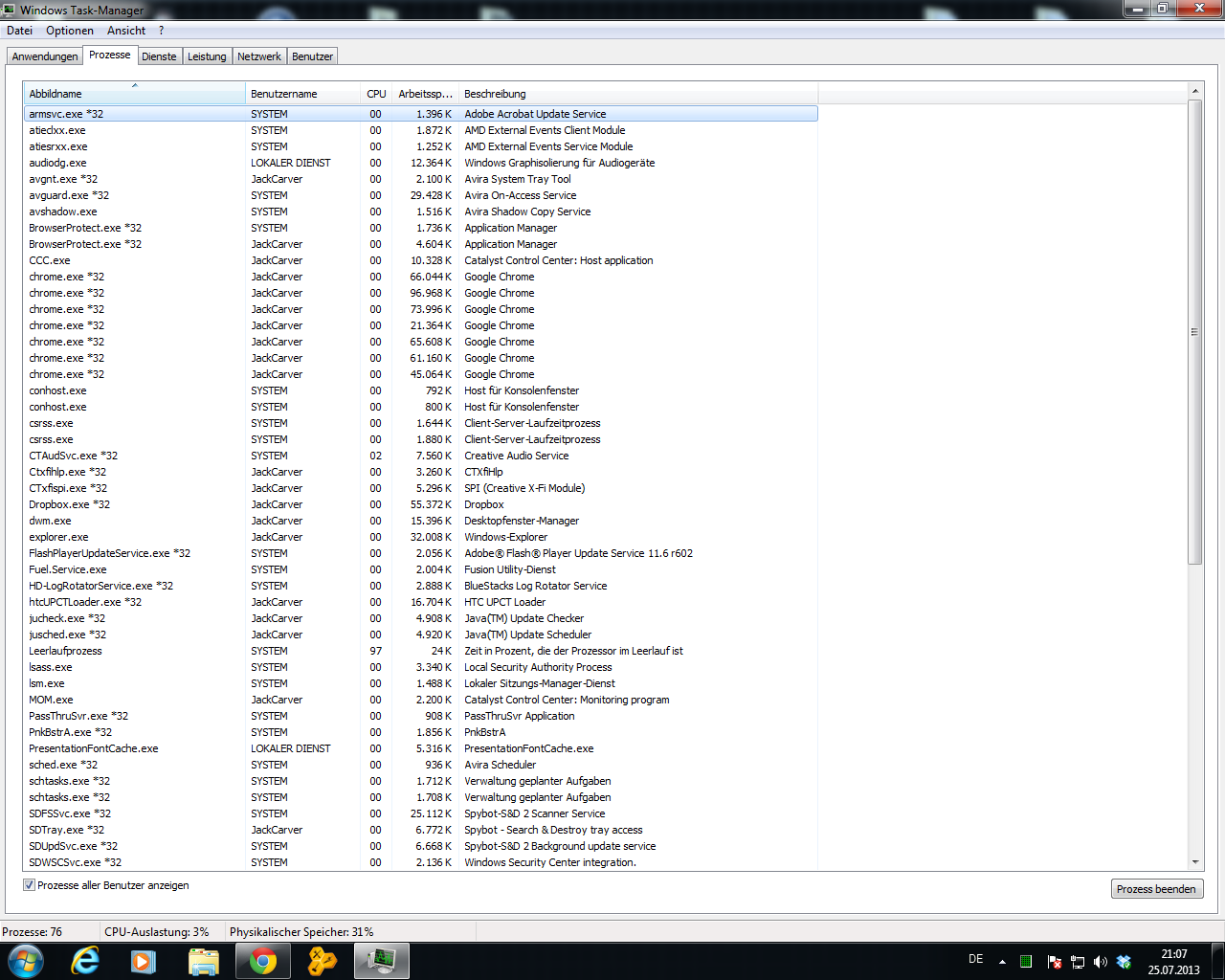Click the DE language indicator in tray
The width and height of the screenshot is (1225, 980).
click(976, 959)
